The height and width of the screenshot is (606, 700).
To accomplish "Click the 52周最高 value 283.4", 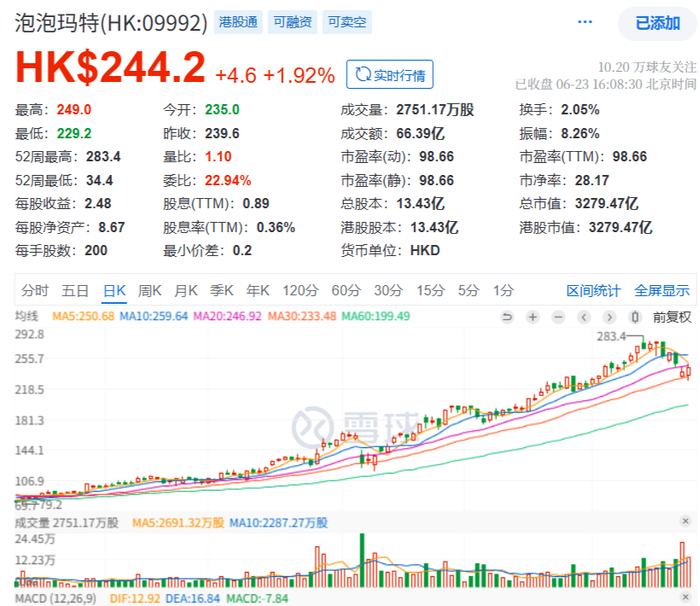I will click(x=103, y=157).
